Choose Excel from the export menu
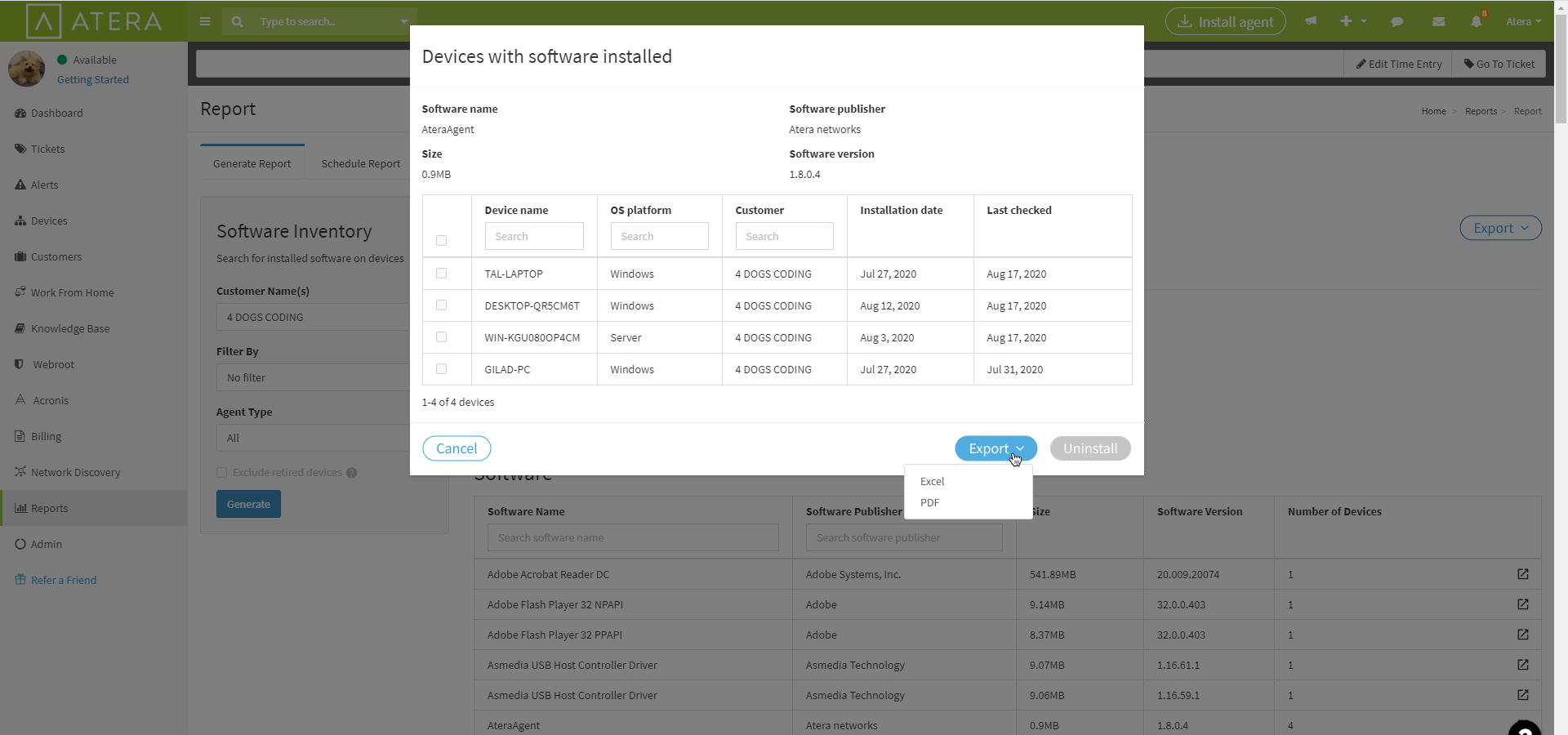Screen dimensions: 1568x735 932,481
